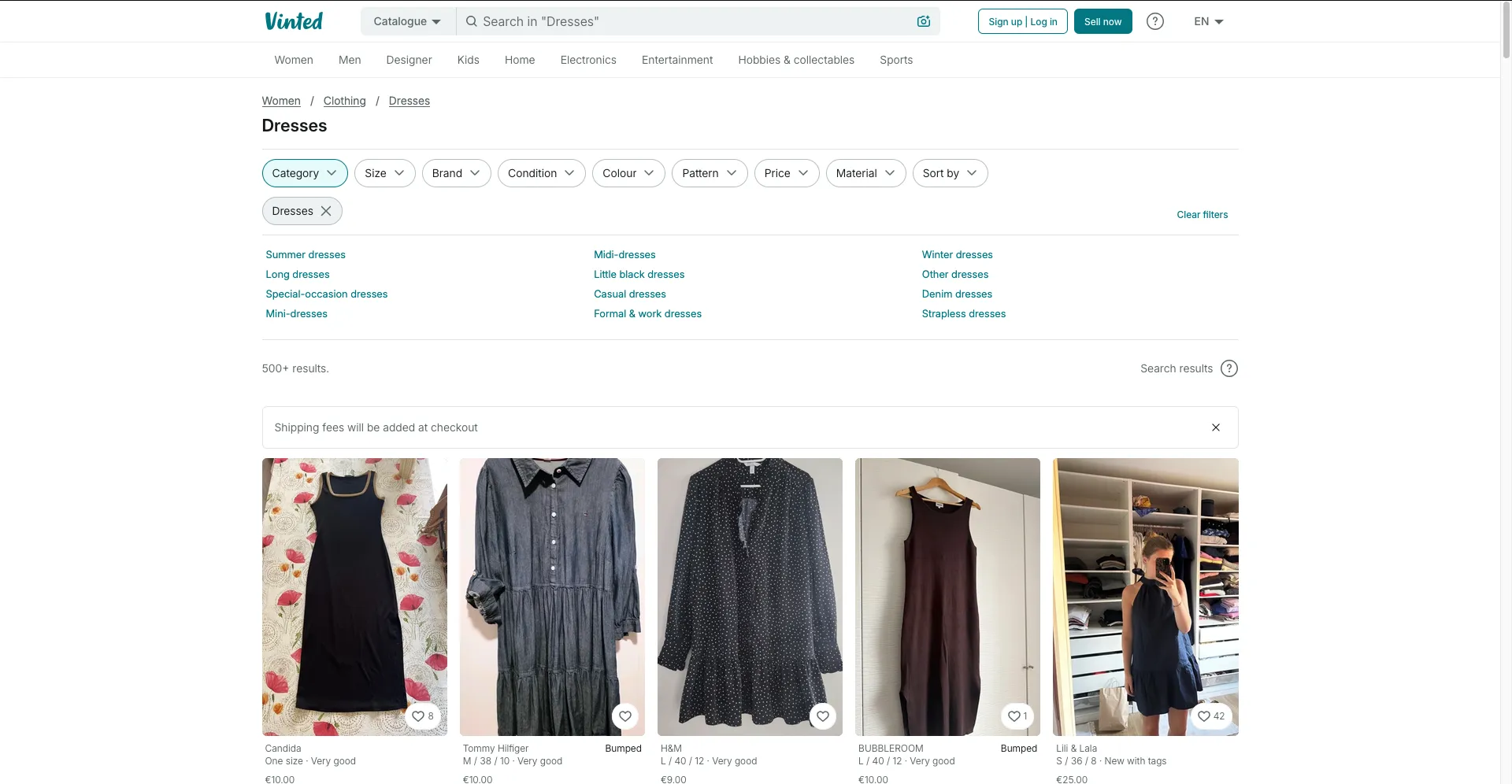Open the Electronics category menu
Image resolution: width=1512 pixels, height=784 pixels.
pyautogui.click(x=588, y=60)
